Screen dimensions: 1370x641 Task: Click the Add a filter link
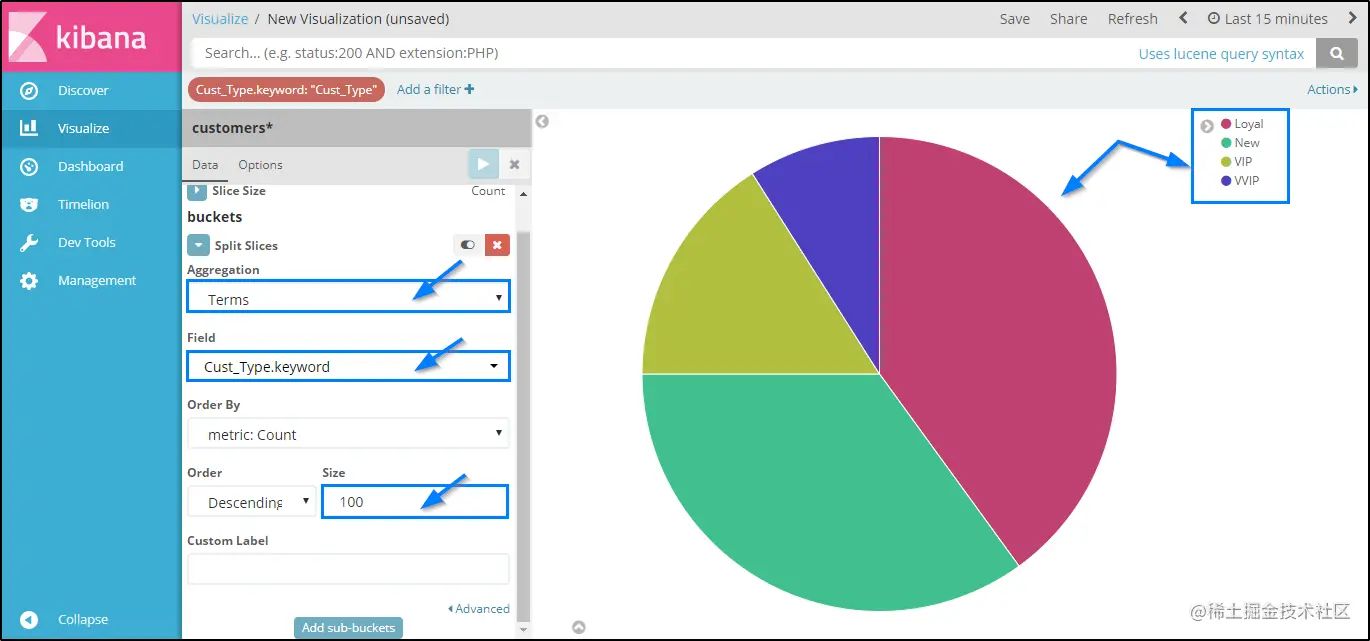[435, 89]
